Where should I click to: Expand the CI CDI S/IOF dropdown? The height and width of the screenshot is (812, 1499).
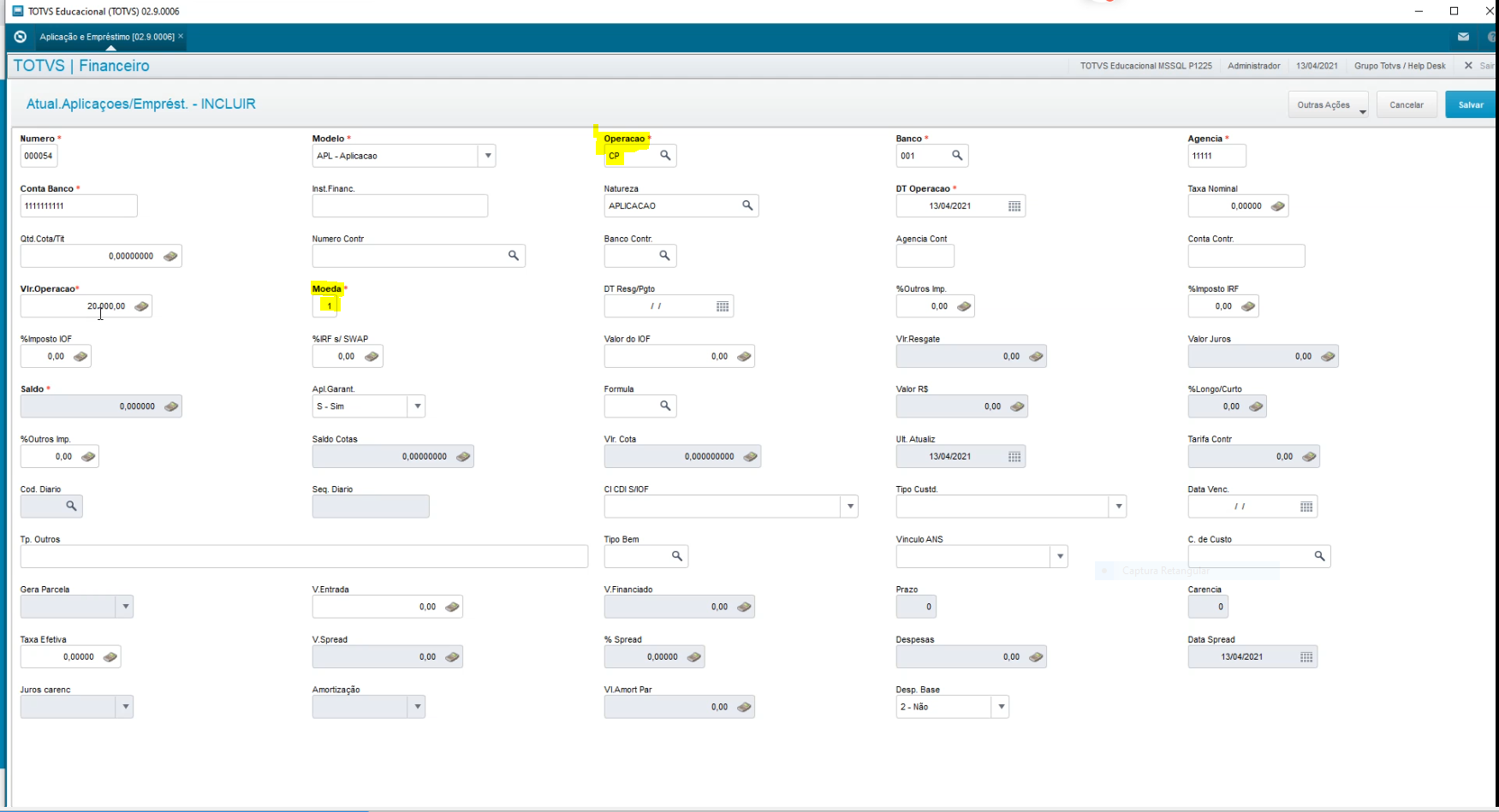pyautogui.click(x=850, y=507)
